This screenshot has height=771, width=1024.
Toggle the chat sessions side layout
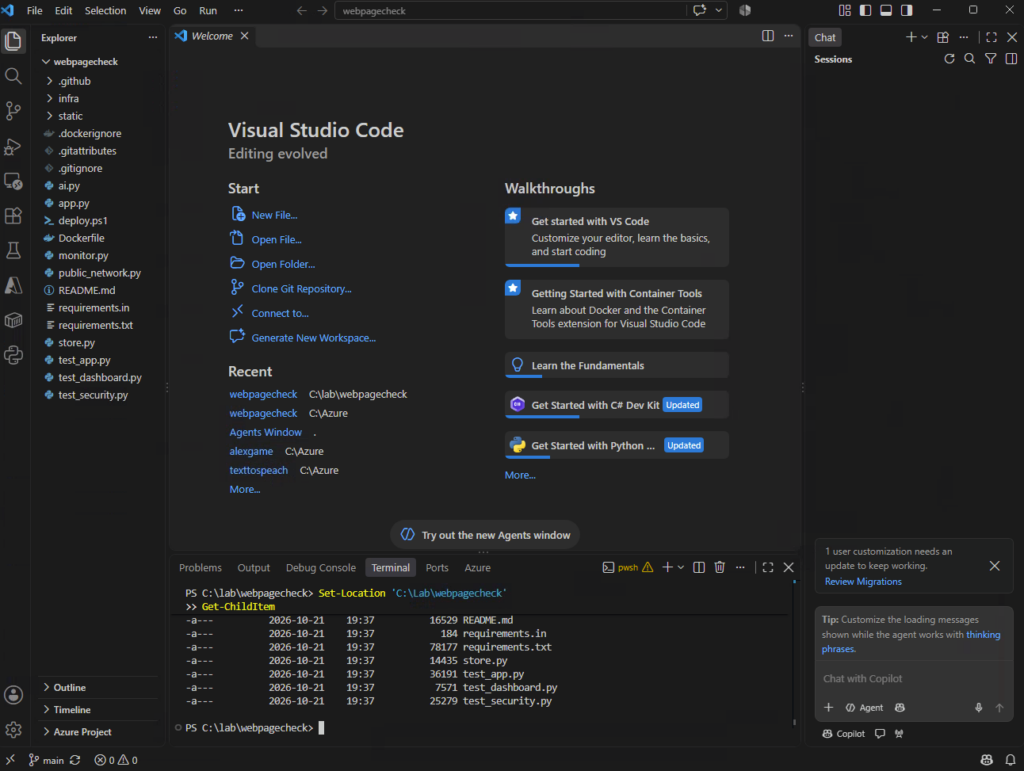(1012, 59)
